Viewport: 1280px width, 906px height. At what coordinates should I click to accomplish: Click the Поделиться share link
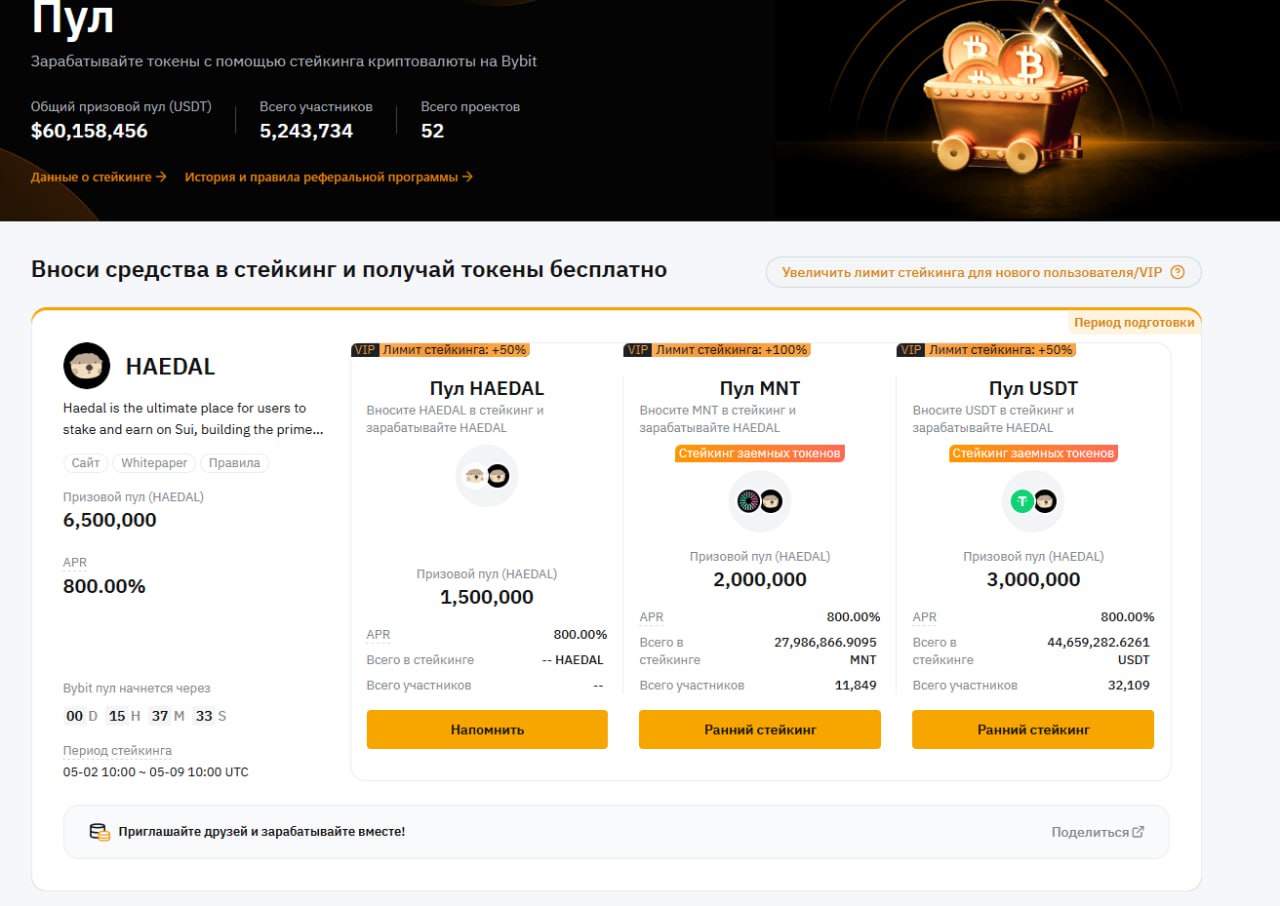tap(1097, 832)
